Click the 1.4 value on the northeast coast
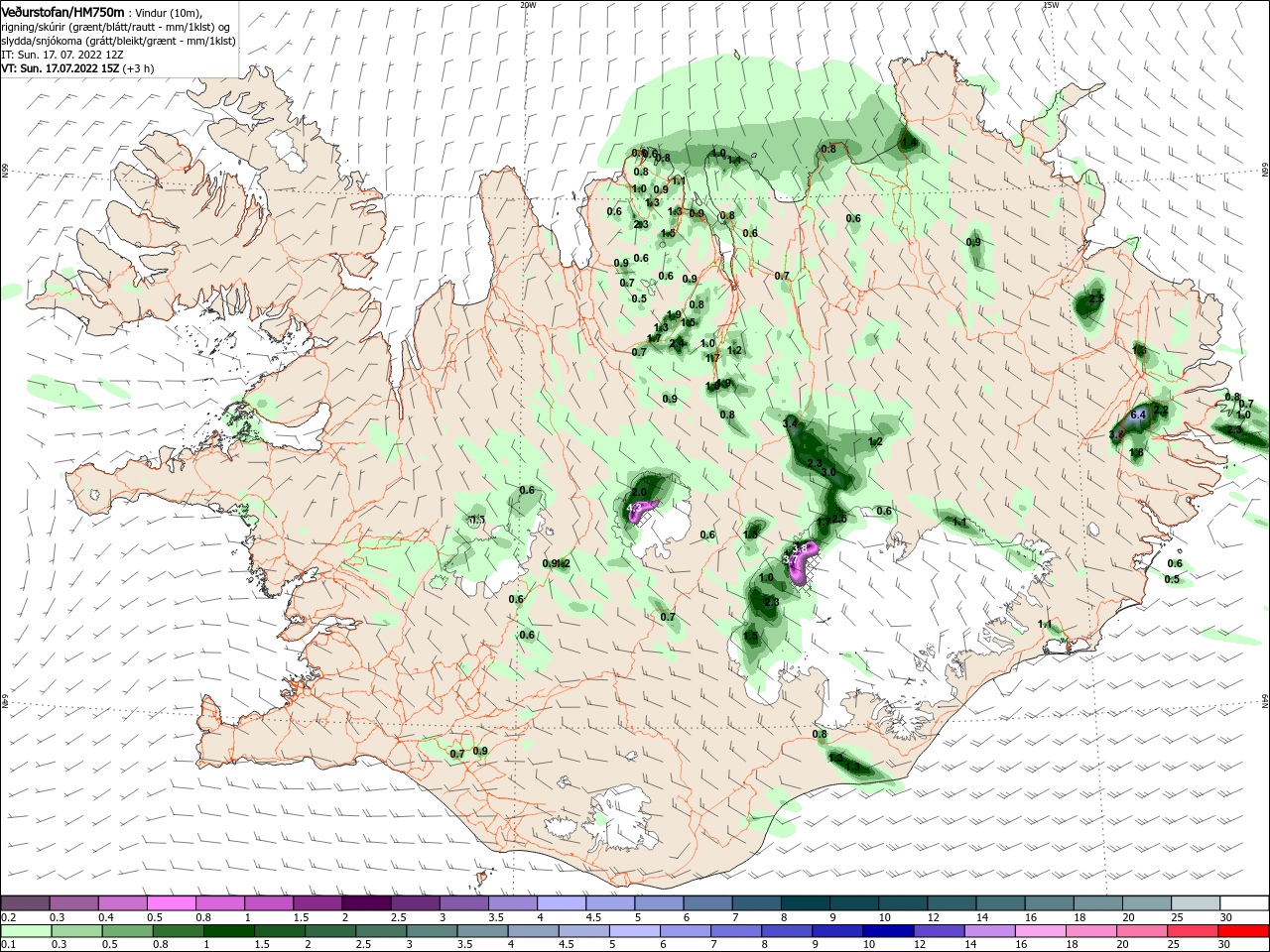The image size is (1270, 952). pos(909,143)
